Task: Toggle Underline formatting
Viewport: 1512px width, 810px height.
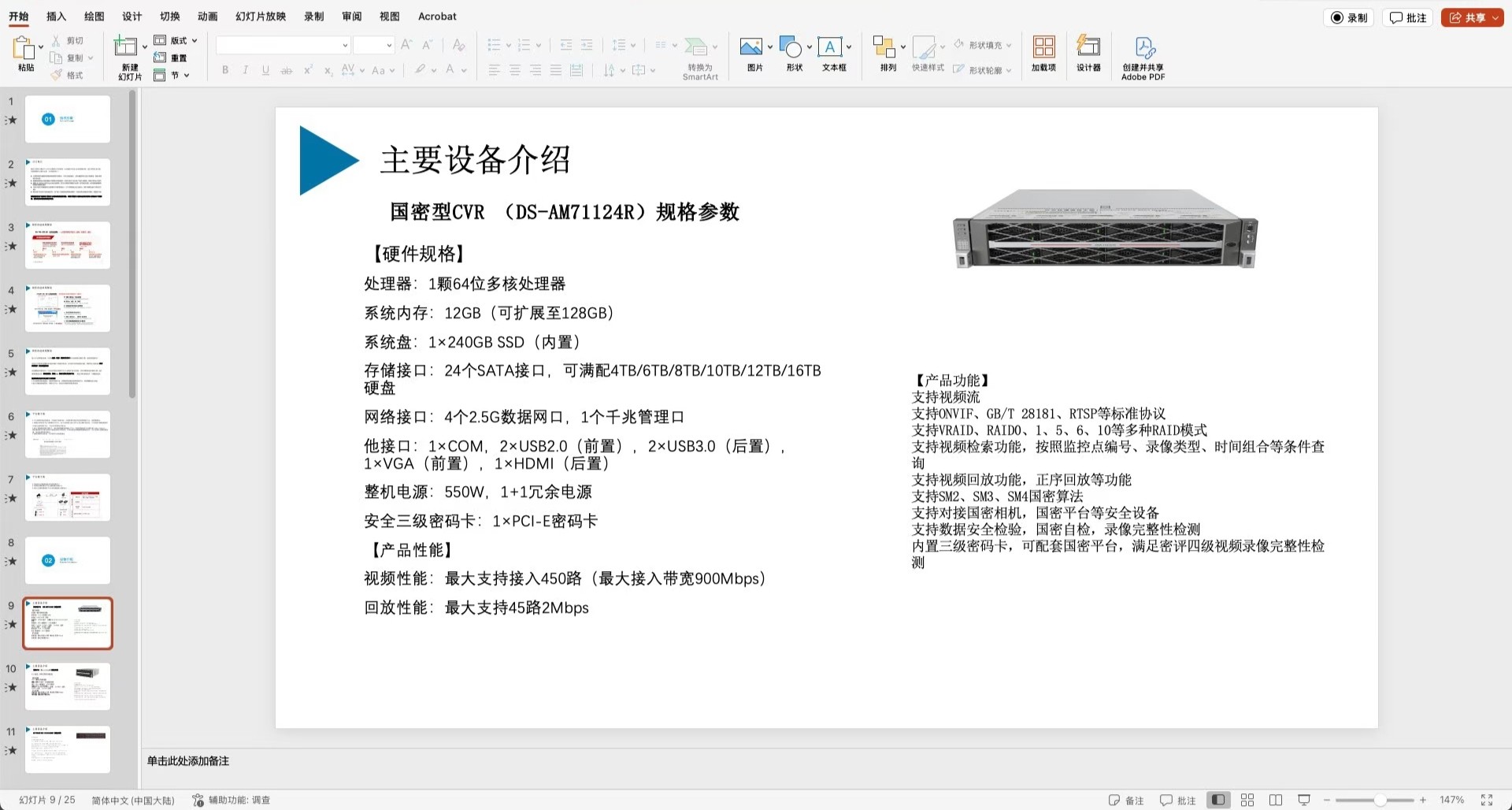Action: tap(265, 70)
